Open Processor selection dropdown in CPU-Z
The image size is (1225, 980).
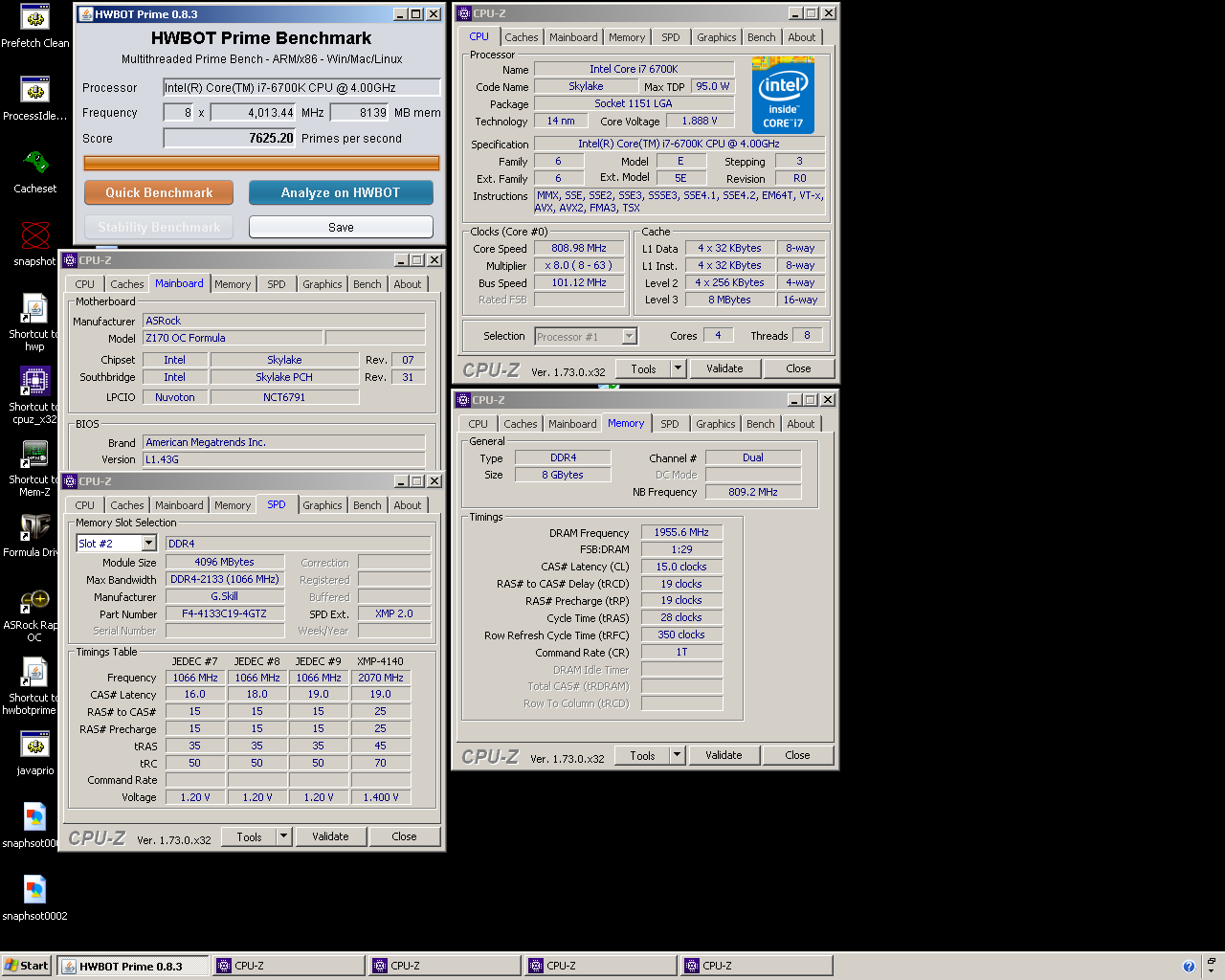(629, 336)
